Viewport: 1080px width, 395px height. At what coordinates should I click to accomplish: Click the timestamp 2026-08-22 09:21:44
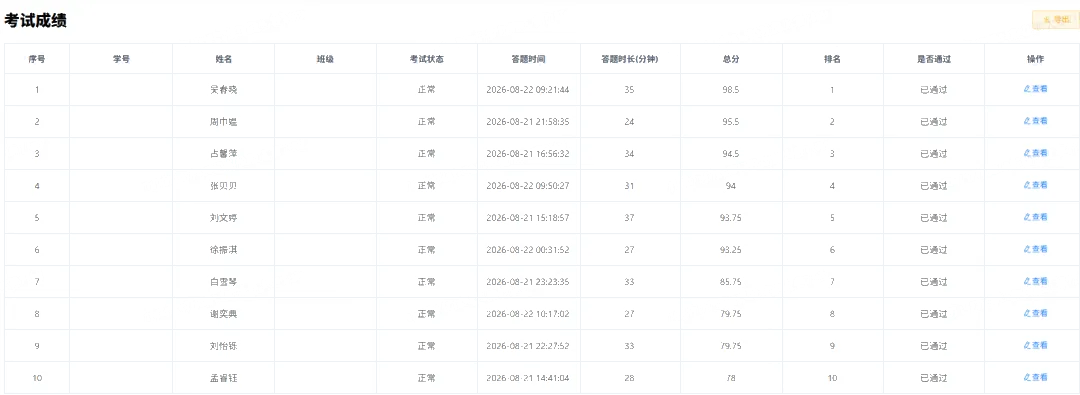point(528,90)
